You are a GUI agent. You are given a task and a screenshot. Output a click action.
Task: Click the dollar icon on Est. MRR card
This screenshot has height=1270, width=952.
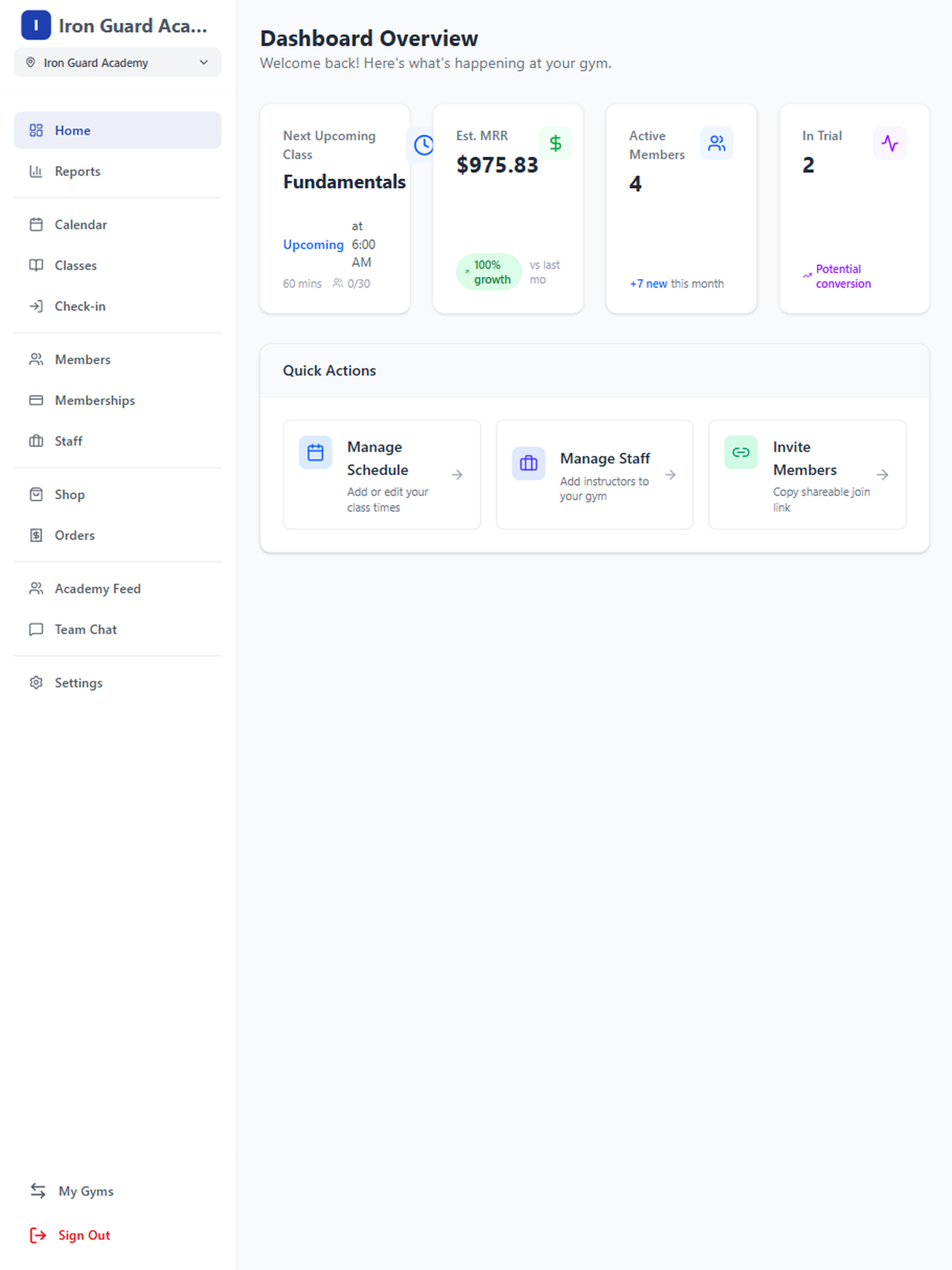tap(555, 144)
